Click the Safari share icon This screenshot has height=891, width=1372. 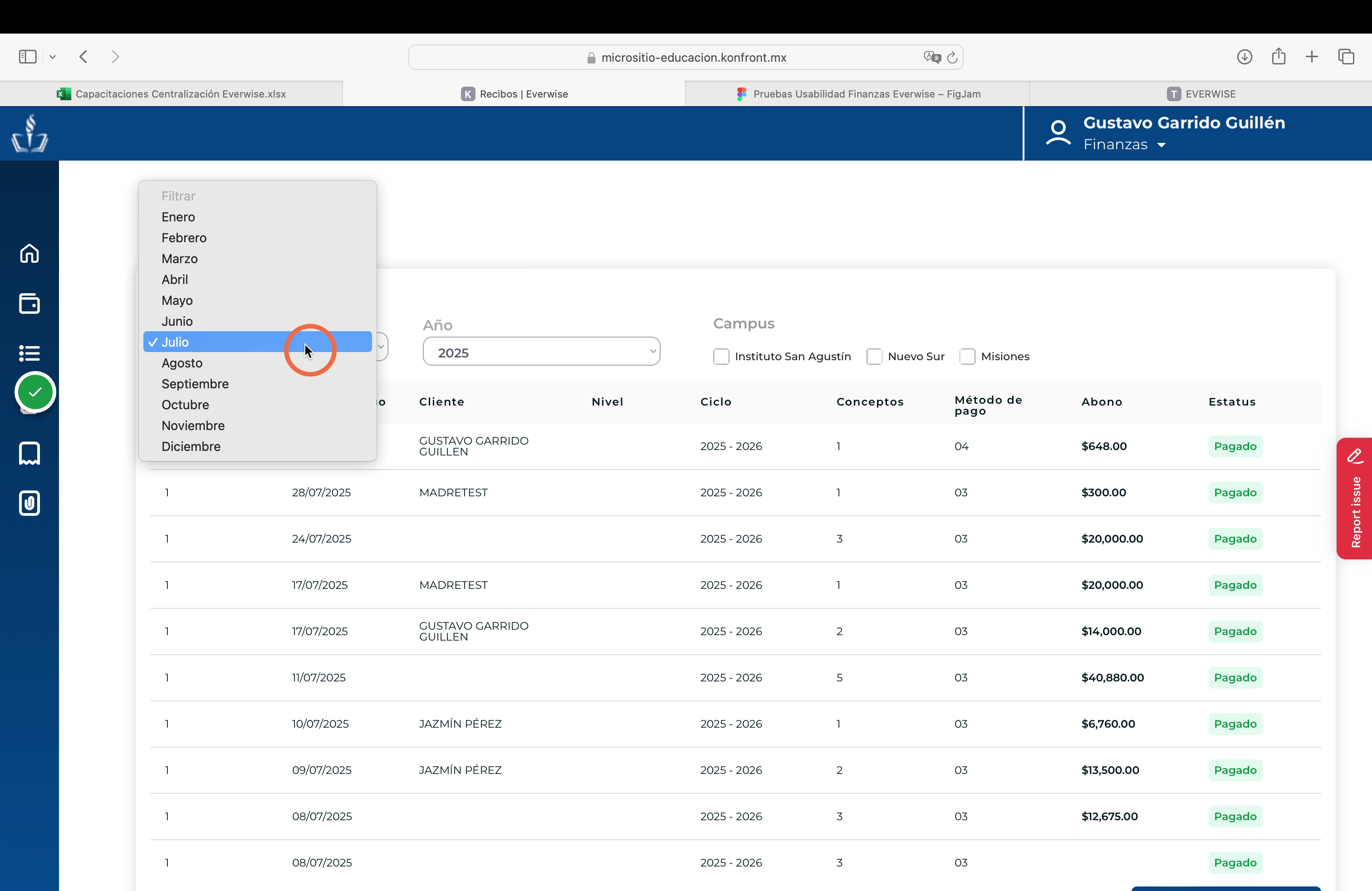[1279, 56]
